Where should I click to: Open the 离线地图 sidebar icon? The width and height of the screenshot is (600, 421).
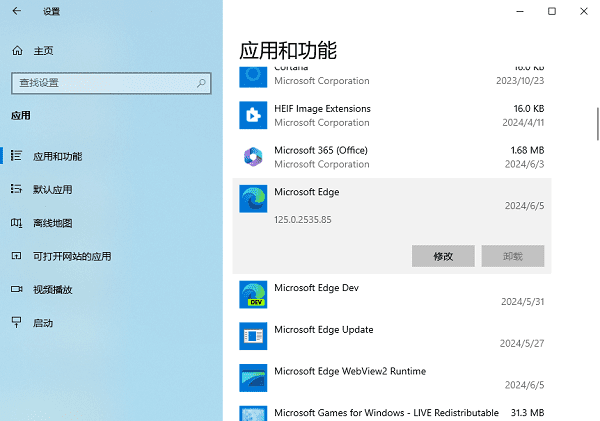[x=16, y=223]
